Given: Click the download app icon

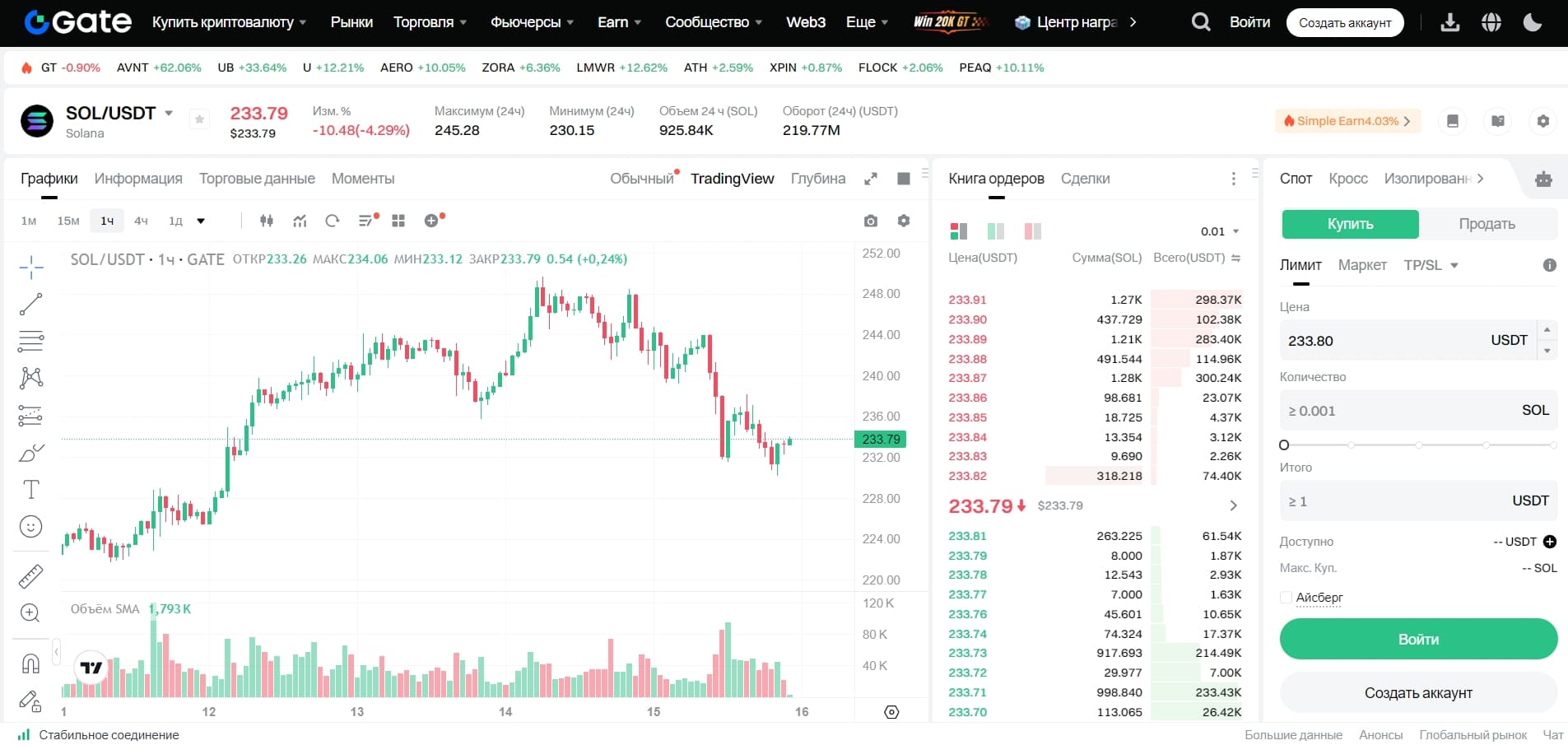Looking at the screenshot, I should tap(1450, 22).
